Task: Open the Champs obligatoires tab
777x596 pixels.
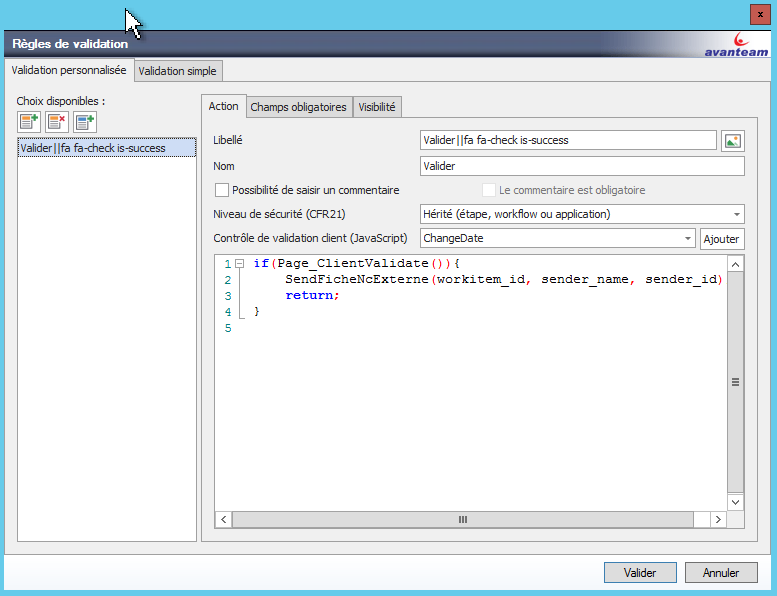Action: (298, 107)
